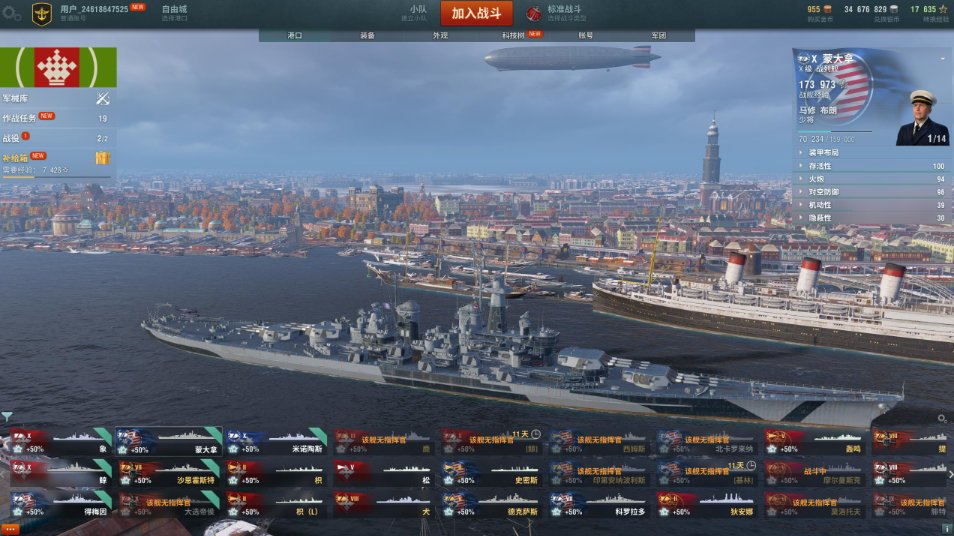Viewport: 954px width, 536px height.
Task: Expand the 装甲布局 section
Action: click(x=872, y=153)
